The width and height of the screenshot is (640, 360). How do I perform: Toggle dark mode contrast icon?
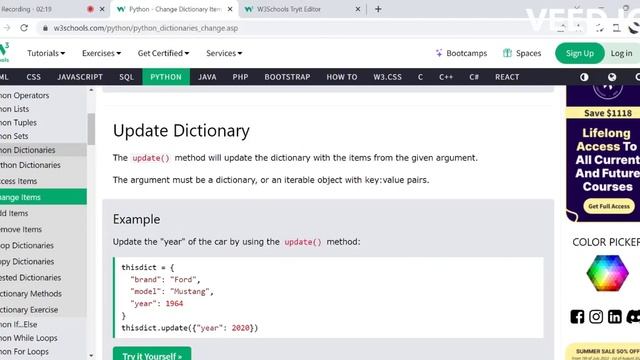[x=584, y=77]
